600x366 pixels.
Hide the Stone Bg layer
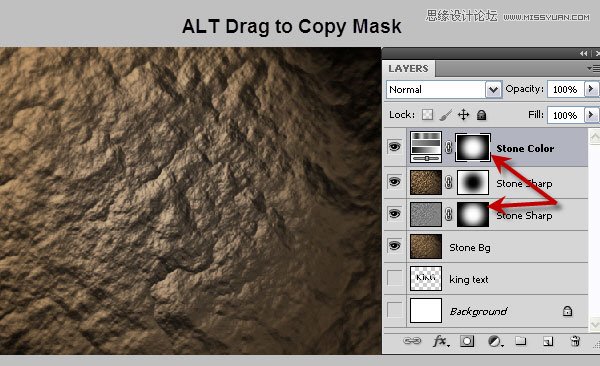point(395,246)
